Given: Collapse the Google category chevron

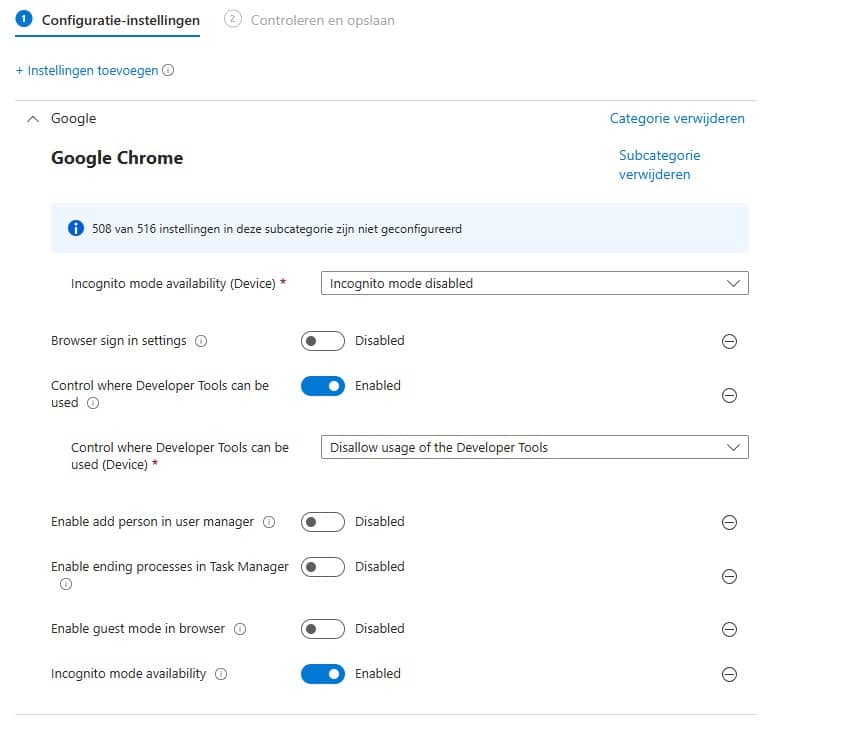Looking at the screenshot, I should (x=32, y=118).
